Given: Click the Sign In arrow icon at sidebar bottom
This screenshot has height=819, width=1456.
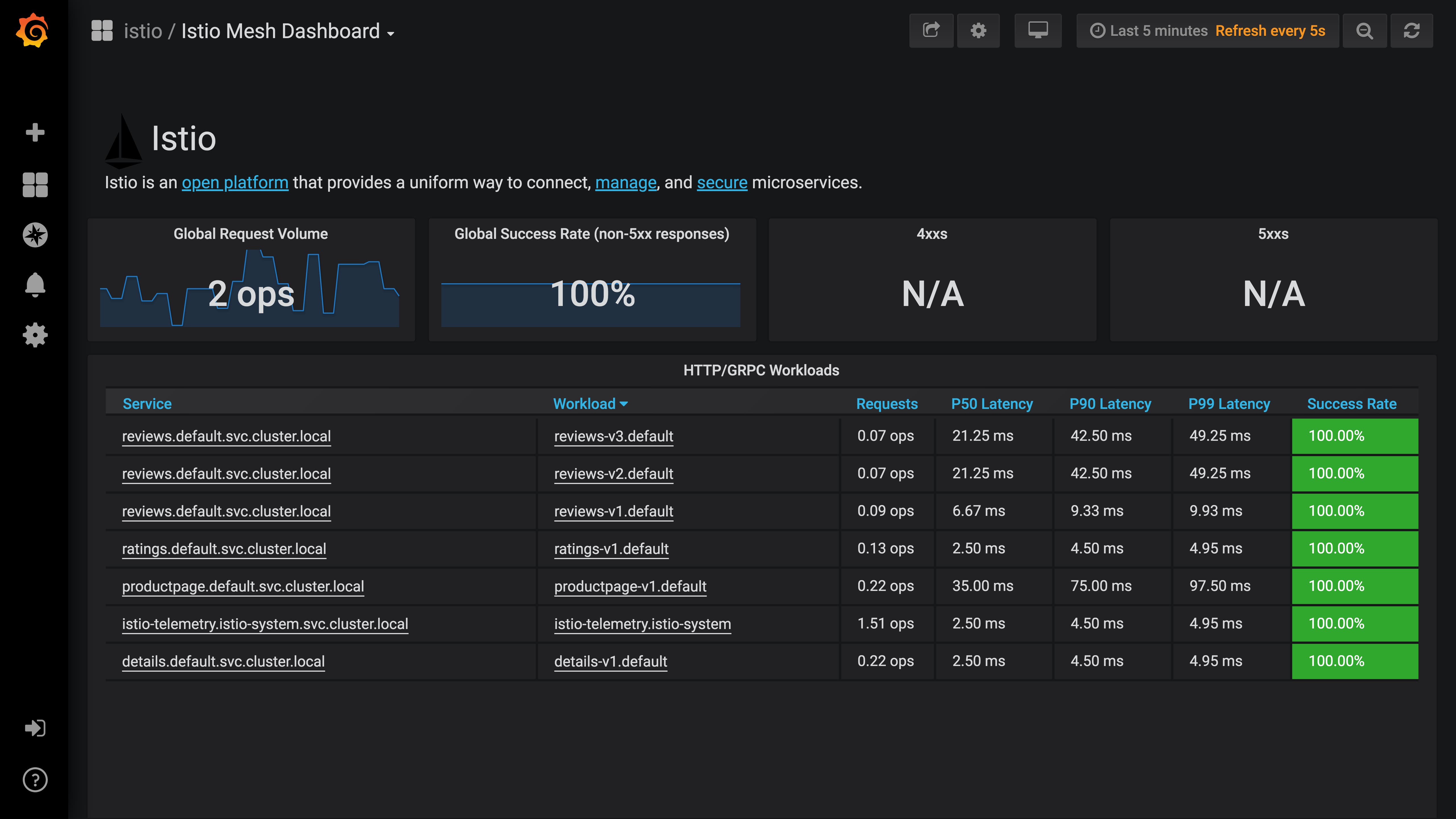Looking at the screenshot, I should pos(36,728).
